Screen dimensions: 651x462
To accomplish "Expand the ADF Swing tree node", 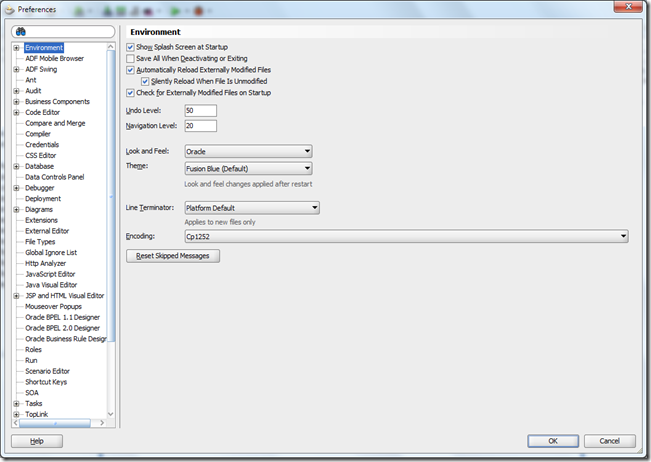I will 16,69.
